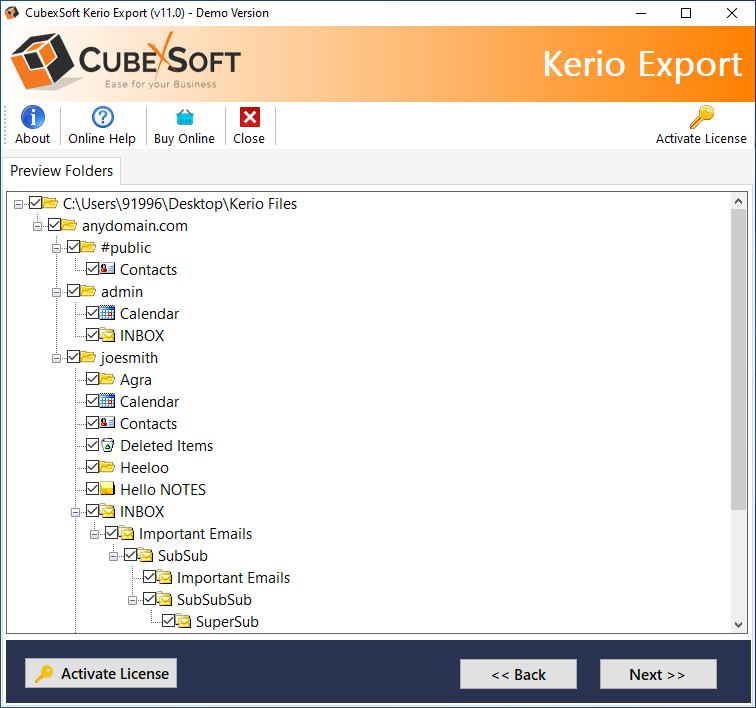Click the SuperSub mail folder icon
This screenshot has width=756, height=708.
183,621
